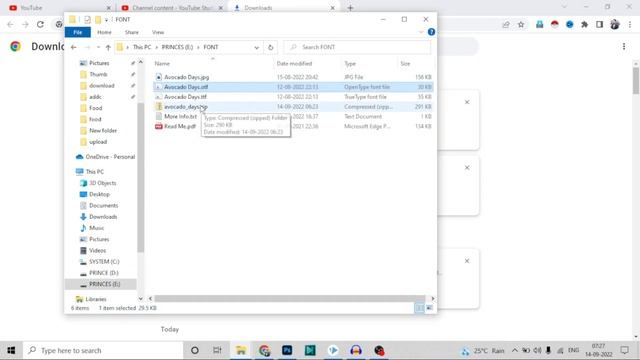The image size is (640, 360).
Task: Click Properties icon in Explorer title bar
Action: coord(87,20)
